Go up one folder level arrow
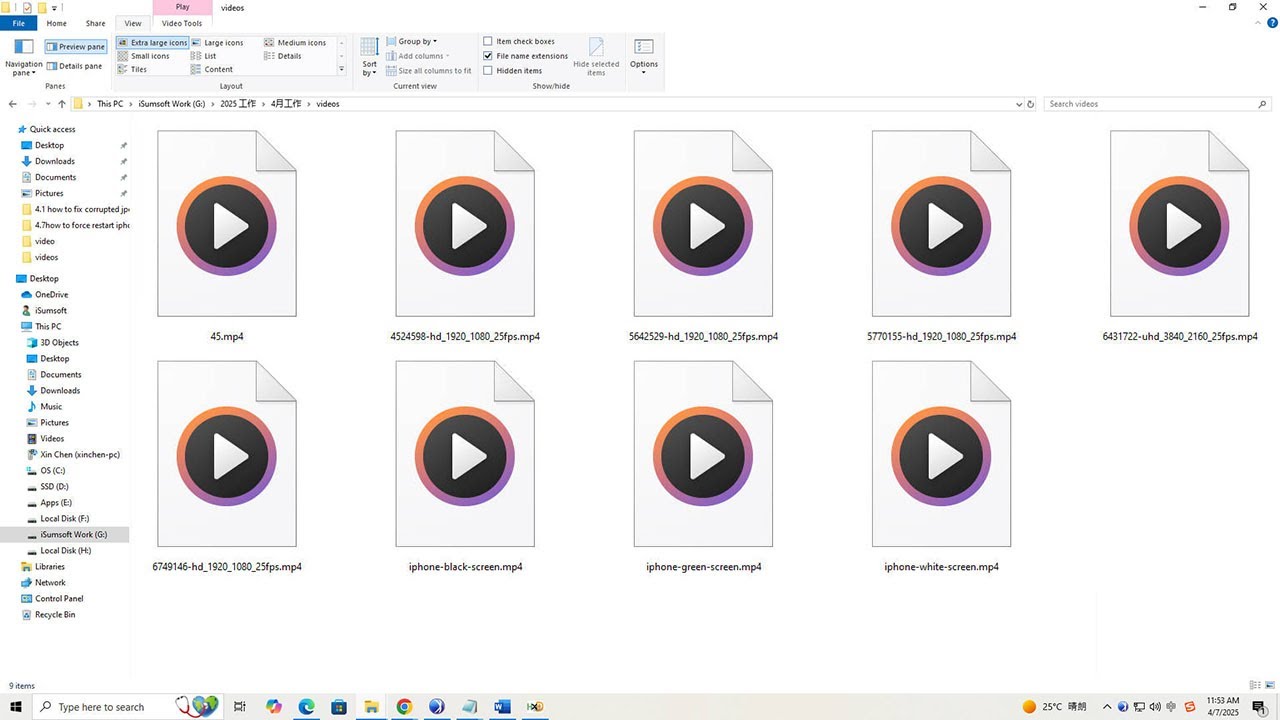Image resolution: width=1280 pixels, height=720 pixels. coord(62,104)
